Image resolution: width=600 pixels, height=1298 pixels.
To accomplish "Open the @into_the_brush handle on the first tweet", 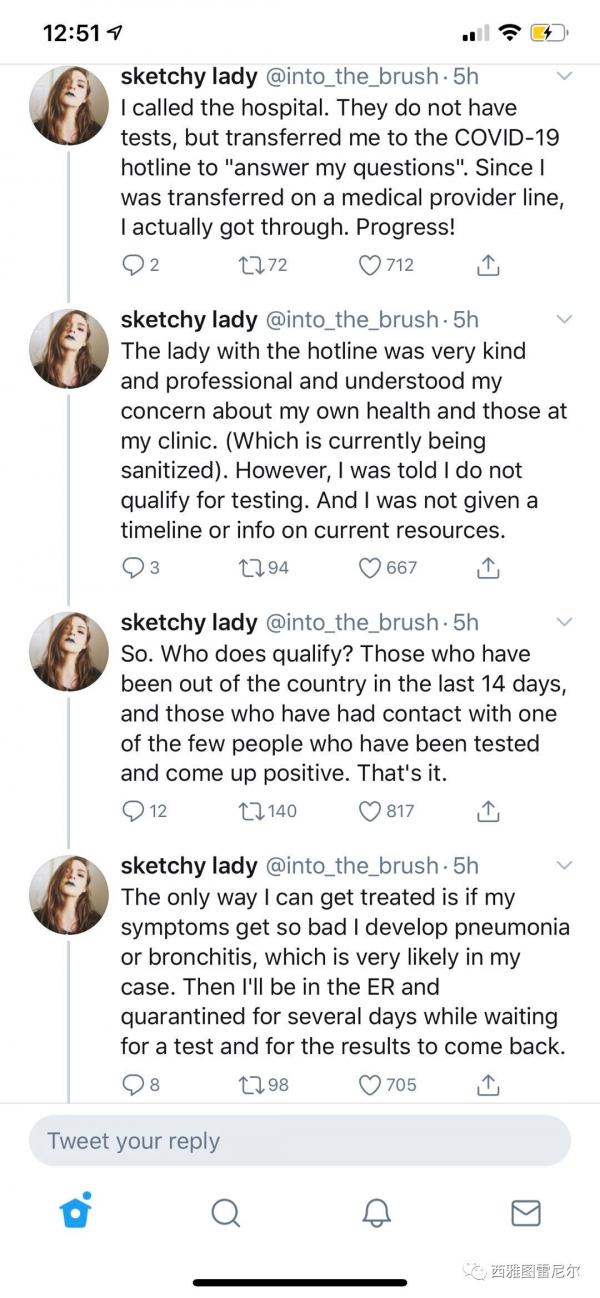I will 350,76.
